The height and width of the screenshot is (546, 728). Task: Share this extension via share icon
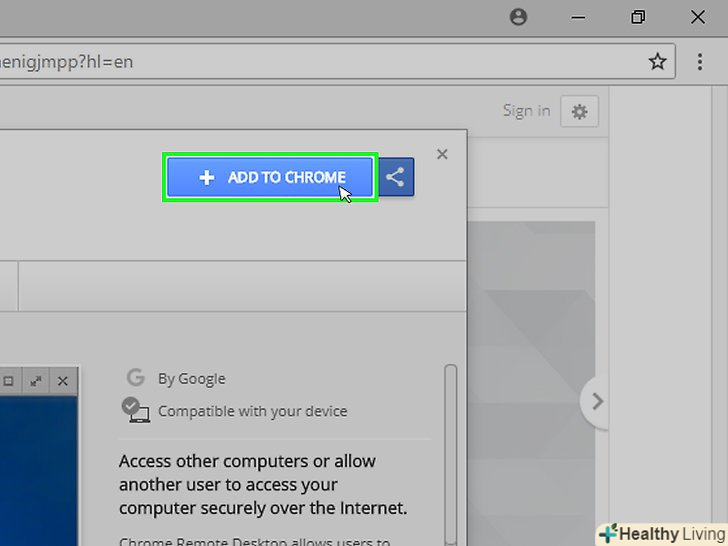coord(396,177)
